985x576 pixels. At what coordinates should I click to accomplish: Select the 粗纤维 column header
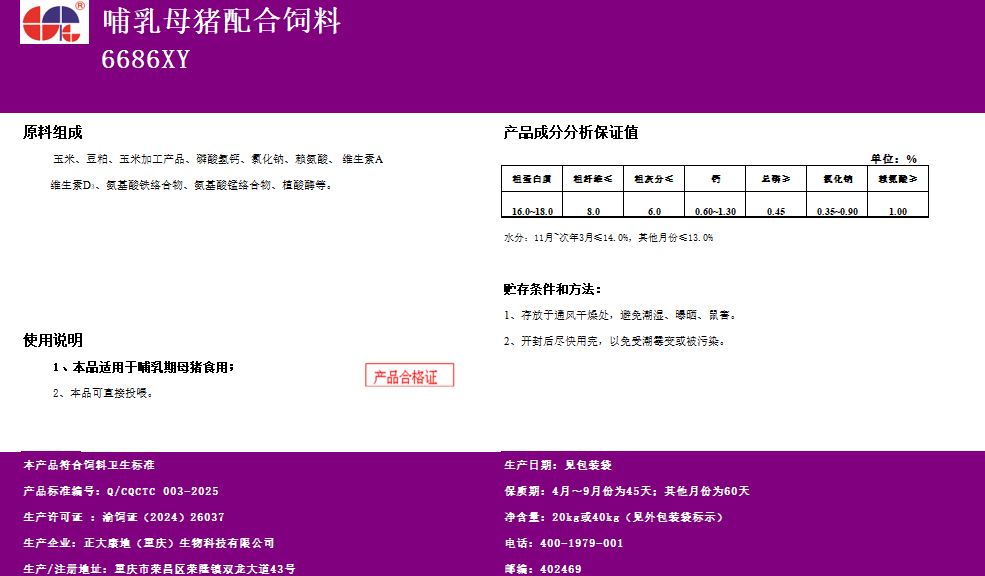point(592,179)
